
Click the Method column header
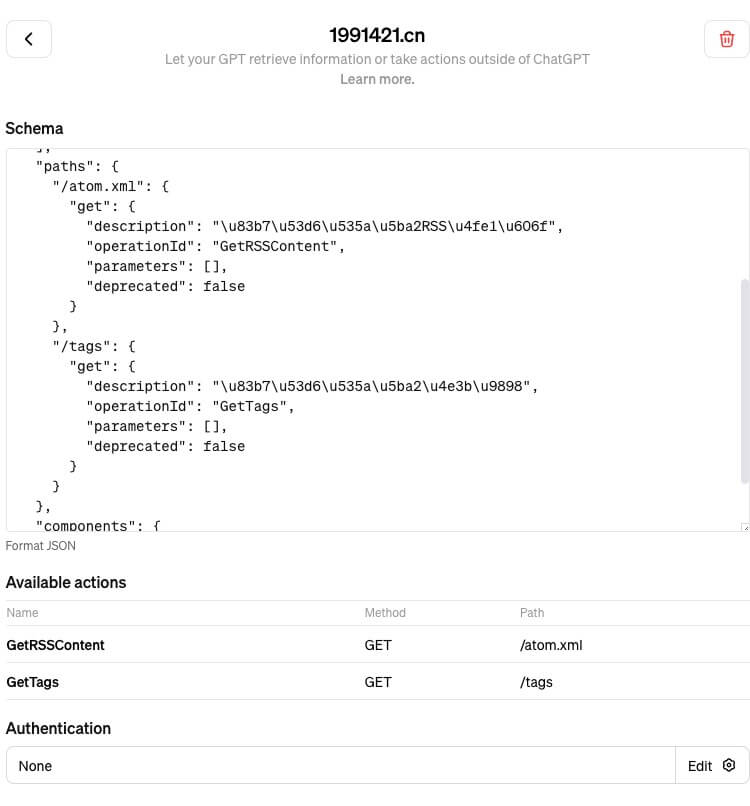coord(385,613)
